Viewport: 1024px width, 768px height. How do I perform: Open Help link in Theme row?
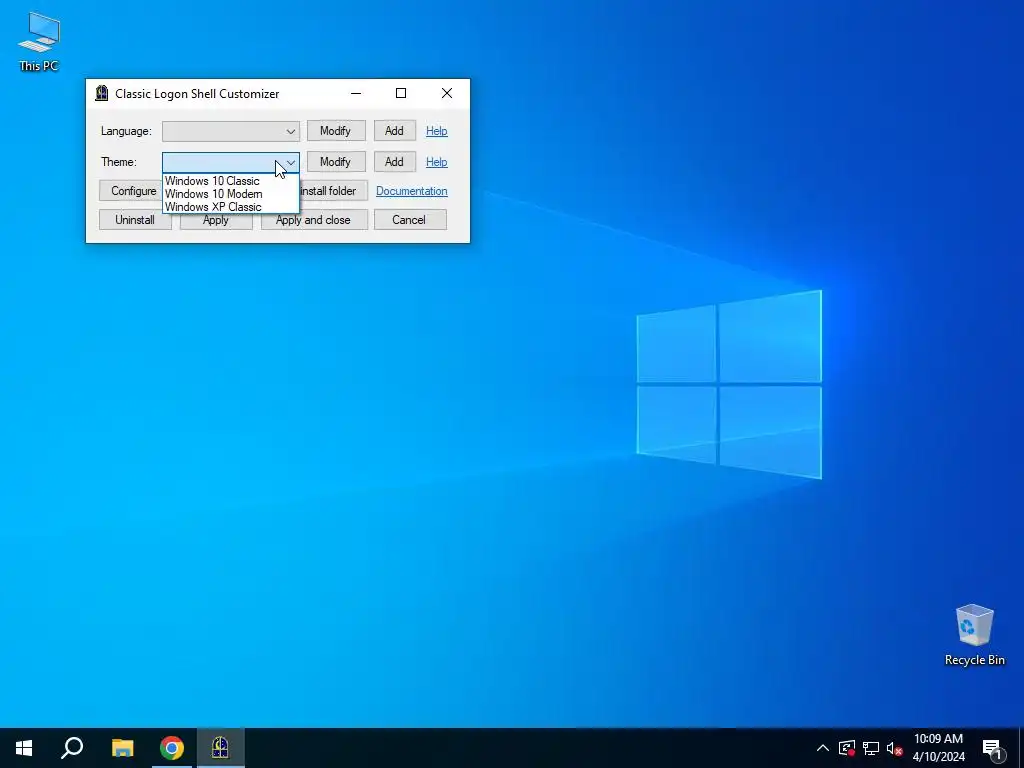436,162
